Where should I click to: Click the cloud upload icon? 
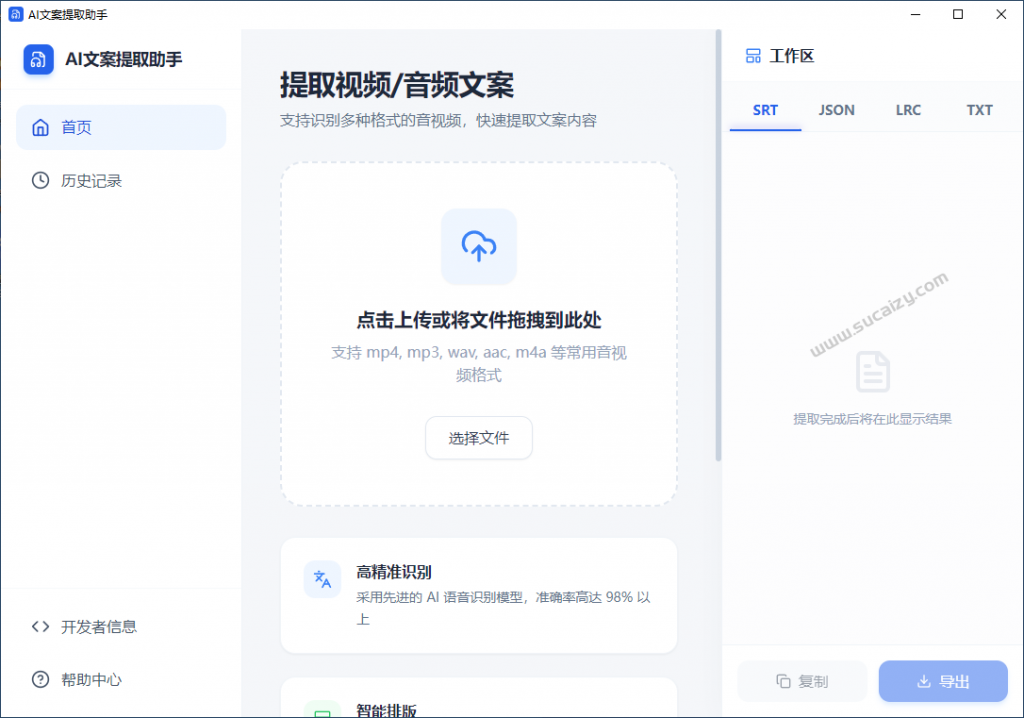pyautogui.click(x=479, y=246)
